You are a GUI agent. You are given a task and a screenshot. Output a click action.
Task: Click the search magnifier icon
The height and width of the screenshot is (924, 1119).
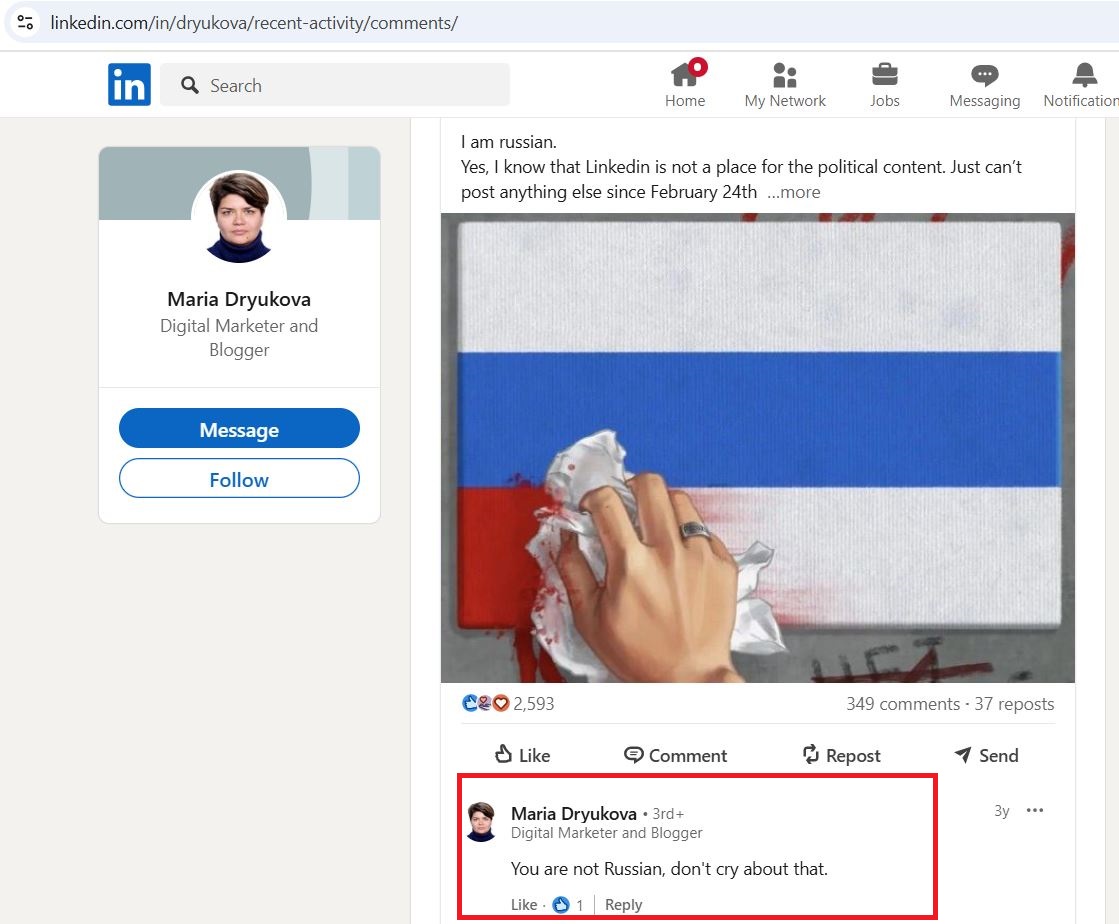(189, 86)
